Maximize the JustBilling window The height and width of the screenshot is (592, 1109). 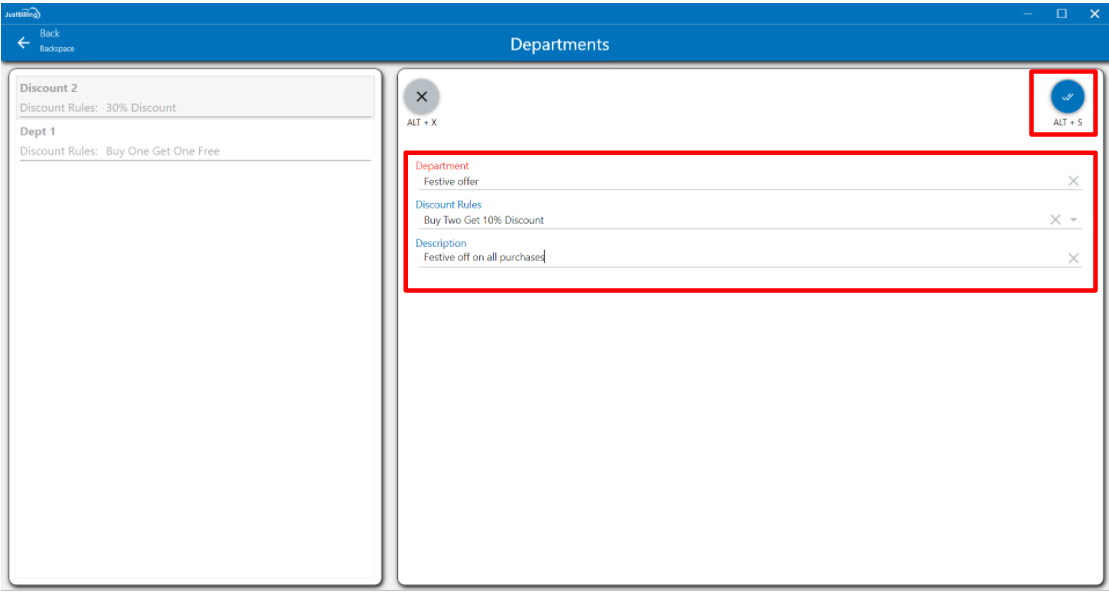[1061, 13]
